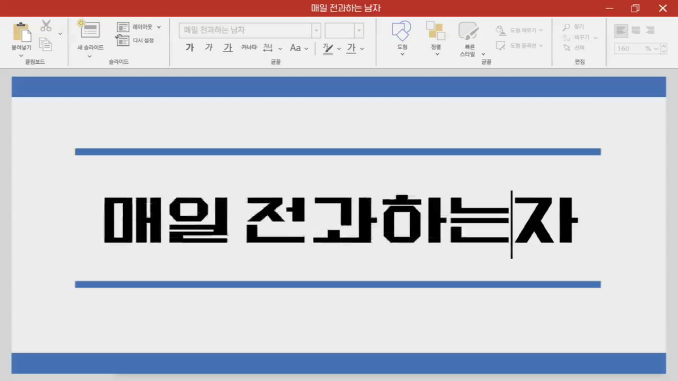The width and height of the screenshot is (678, 381).
Task: Minimize the PowerPoint window
Action: 609,8
